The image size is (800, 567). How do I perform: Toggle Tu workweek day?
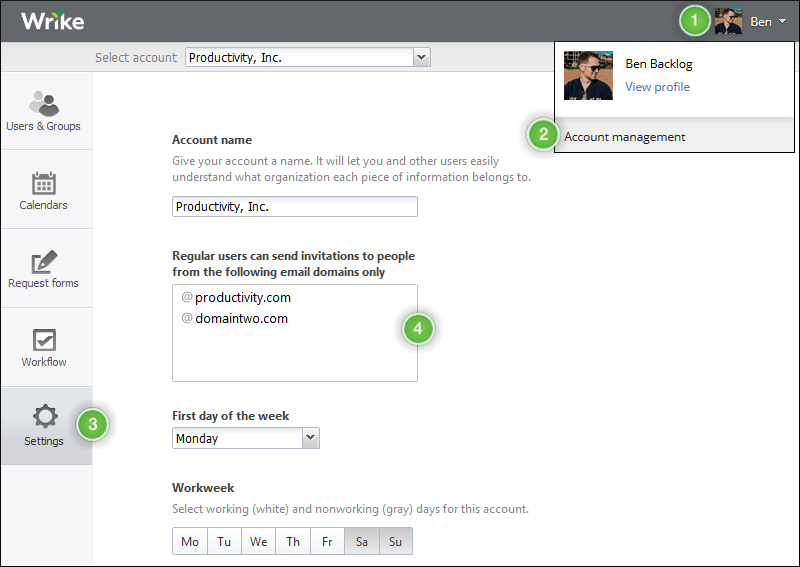click(x=224, y=541)
